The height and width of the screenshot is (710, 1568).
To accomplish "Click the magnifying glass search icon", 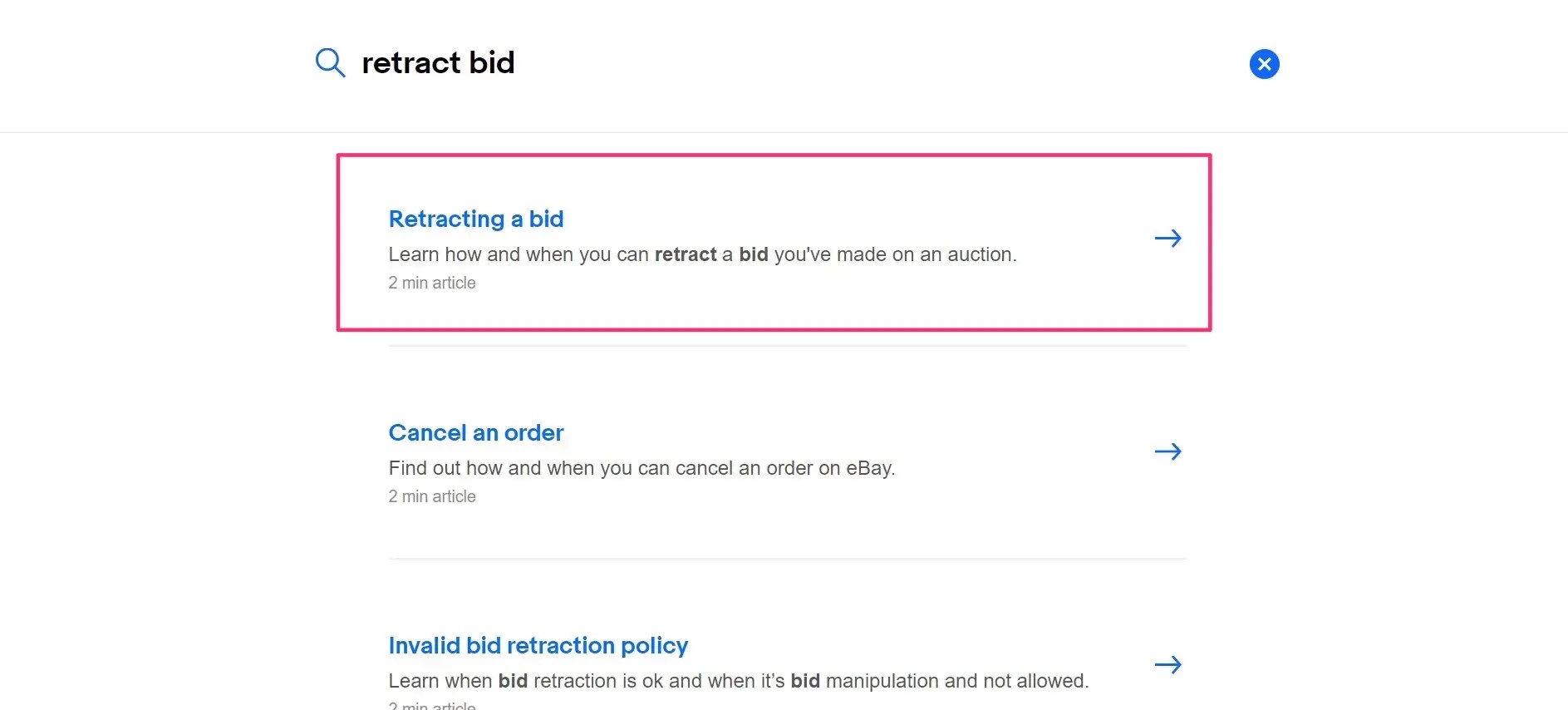I will tap(330, 63).
